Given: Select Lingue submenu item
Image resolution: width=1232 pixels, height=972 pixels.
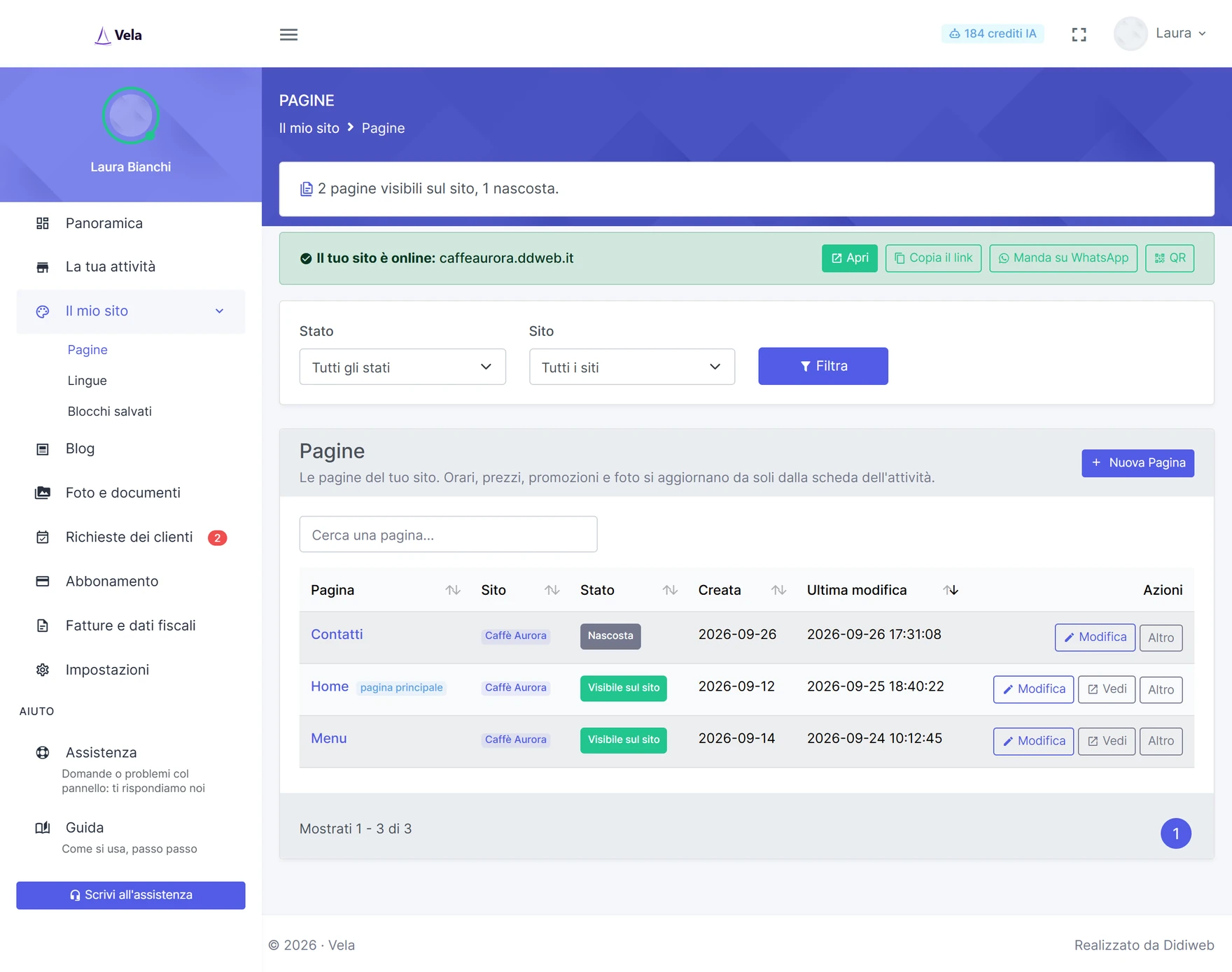Looking at the screenshot, I should click(87, 381).
